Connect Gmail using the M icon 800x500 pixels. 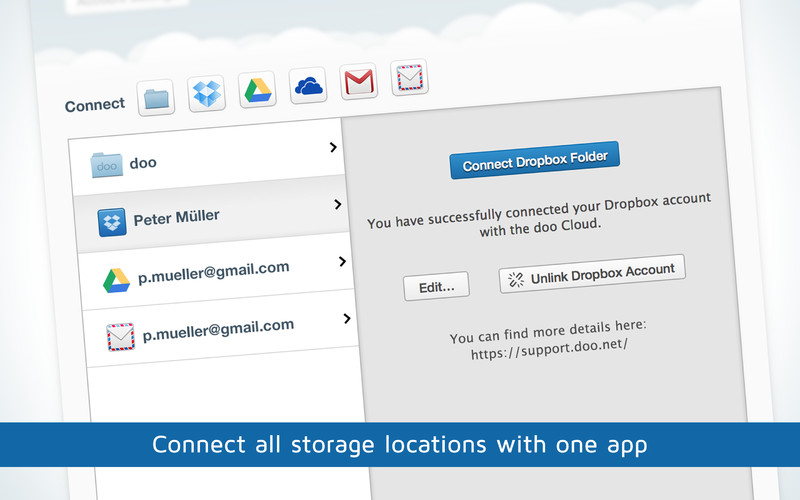359,81
